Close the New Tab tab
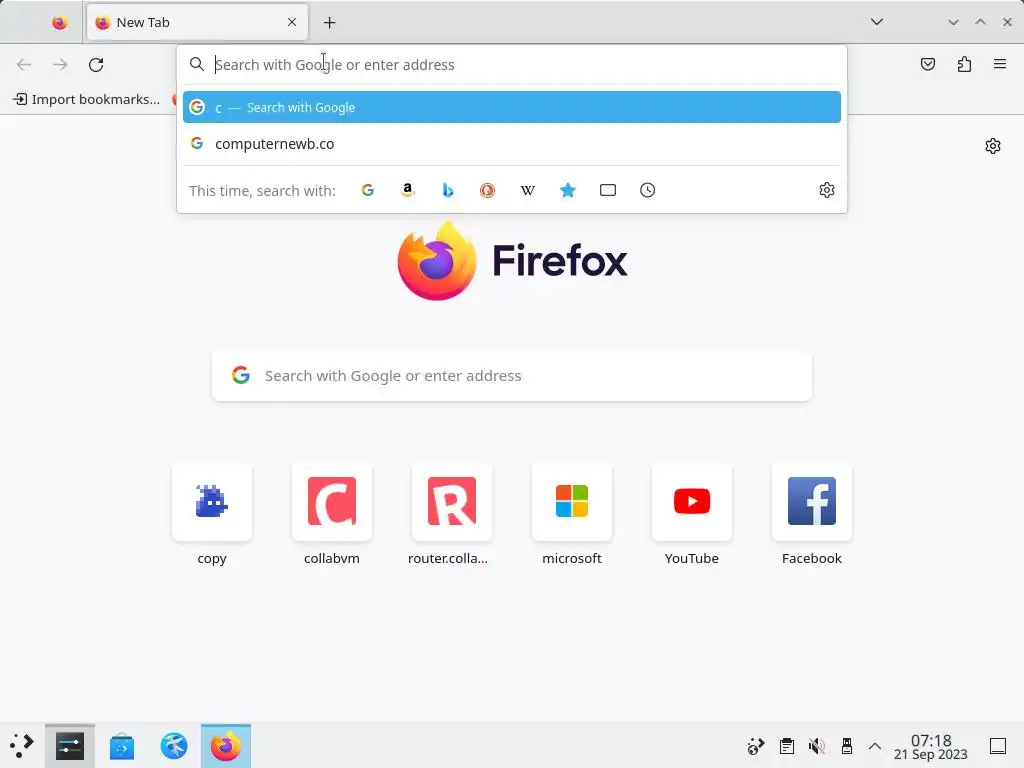The height and width of the screenshot is (768, 1024). point(292,22)
